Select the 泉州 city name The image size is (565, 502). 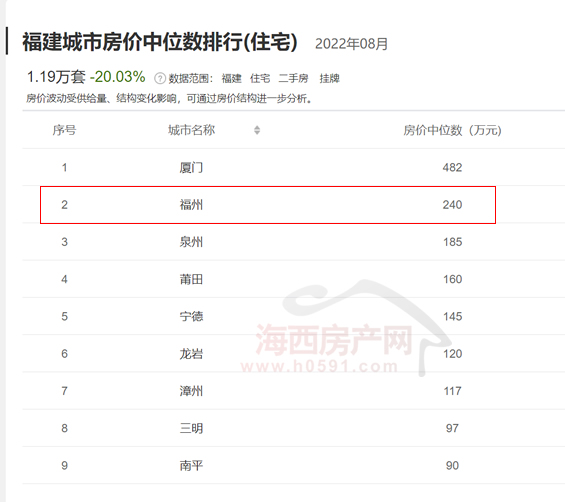[191, 242]
